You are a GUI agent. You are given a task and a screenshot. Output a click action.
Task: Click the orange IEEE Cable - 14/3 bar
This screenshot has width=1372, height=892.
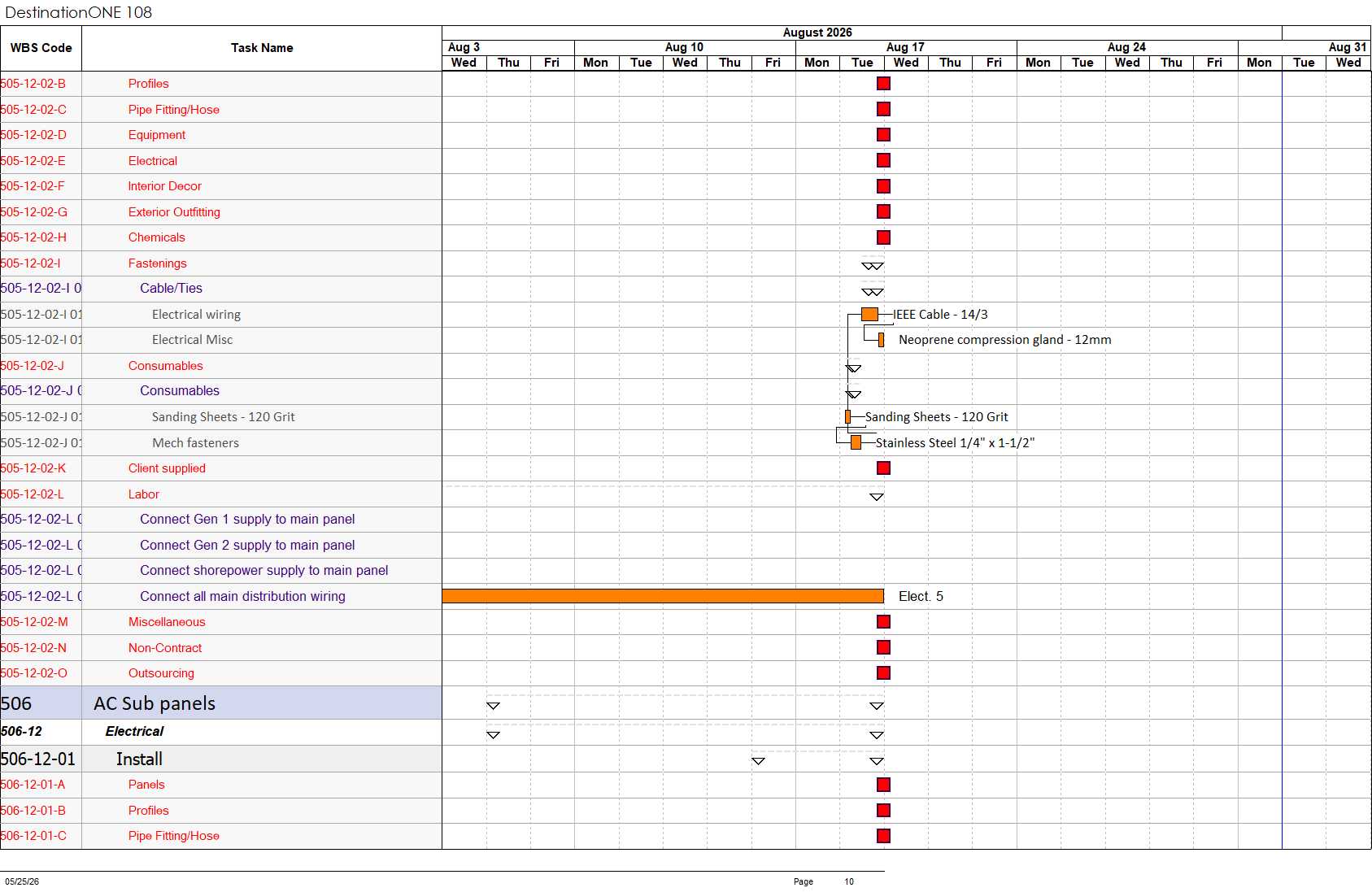pyautogui.click(x=869, y=315)
